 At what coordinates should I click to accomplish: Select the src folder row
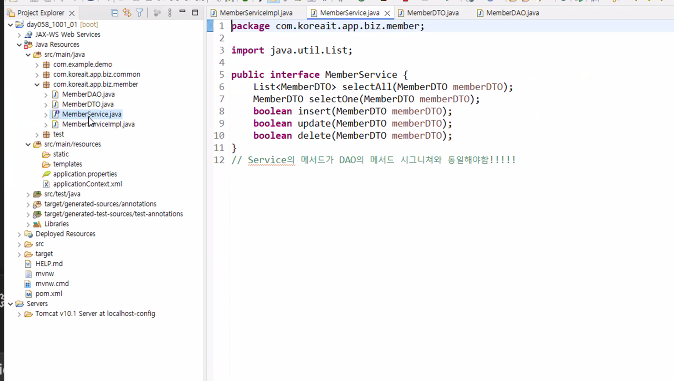click(x=40, y=244)
